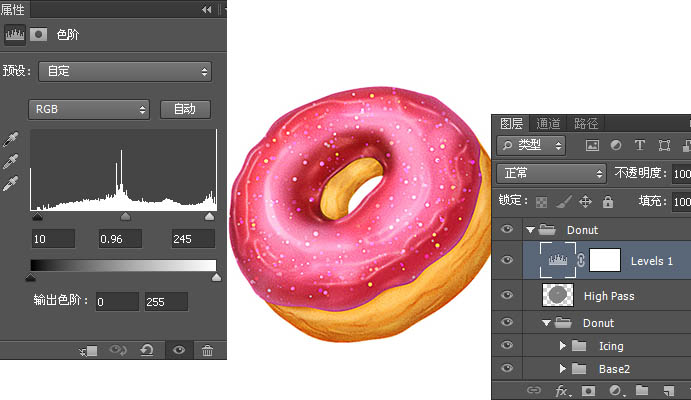Click the output levels field showing 255

(x=166, y=302)
